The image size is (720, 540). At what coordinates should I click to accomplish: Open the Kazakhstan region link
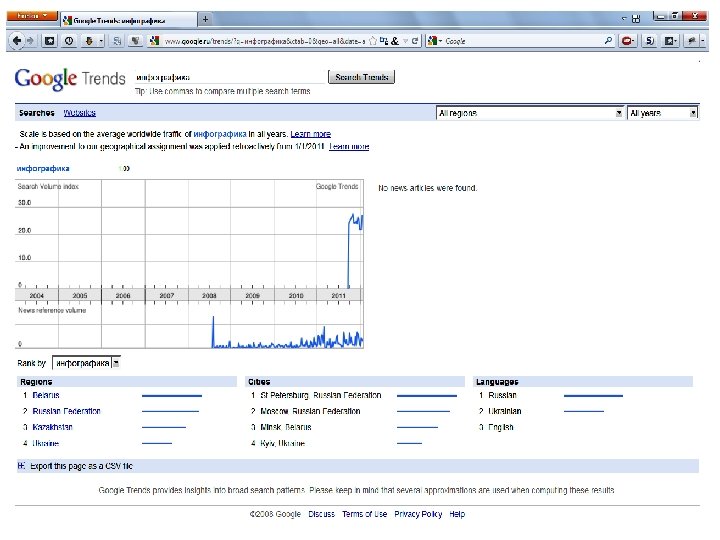click(52, 427)
